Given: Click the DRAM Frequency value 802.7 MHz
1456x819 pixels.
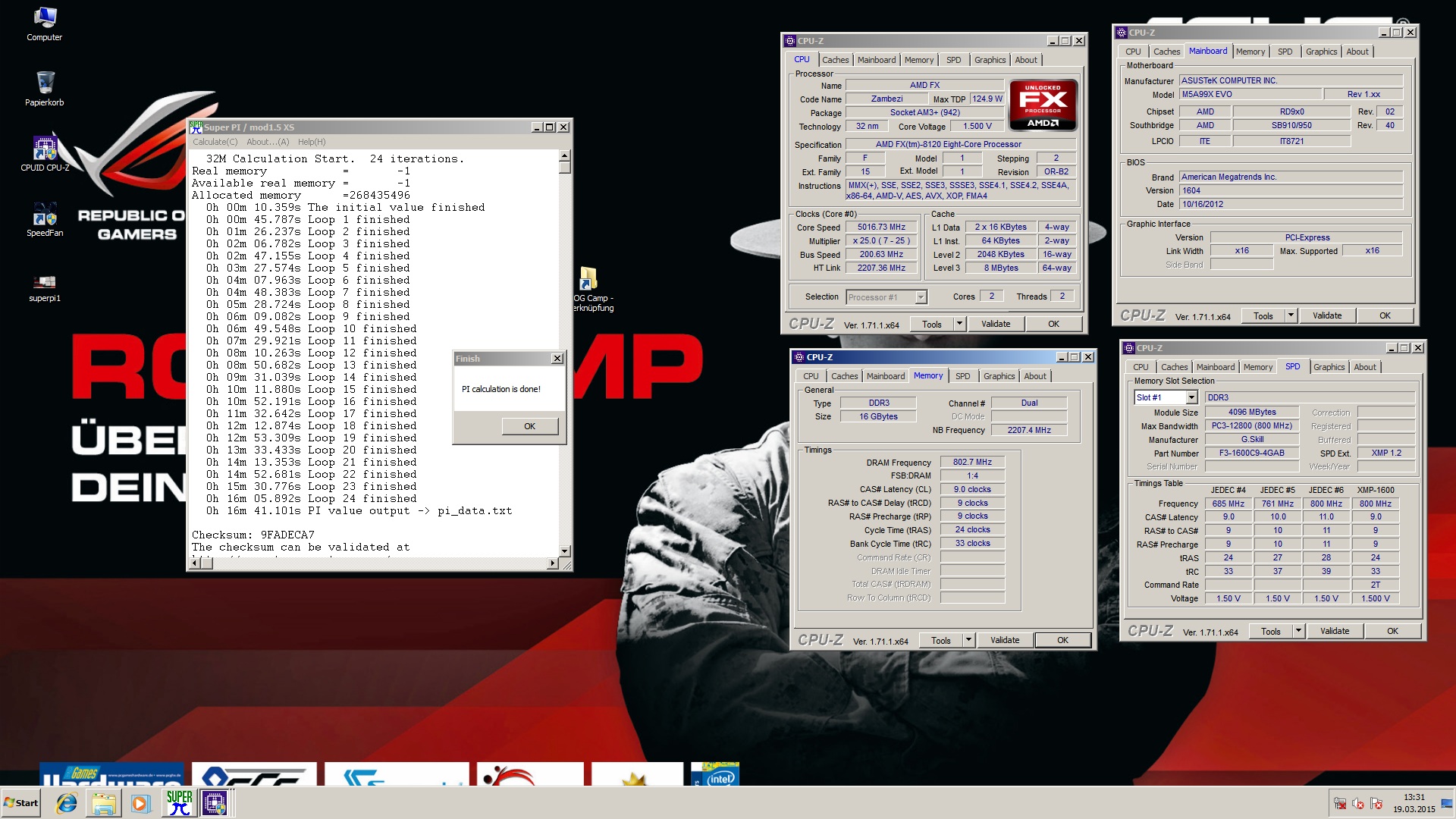Looking at the screenshot, I should 972,462.
